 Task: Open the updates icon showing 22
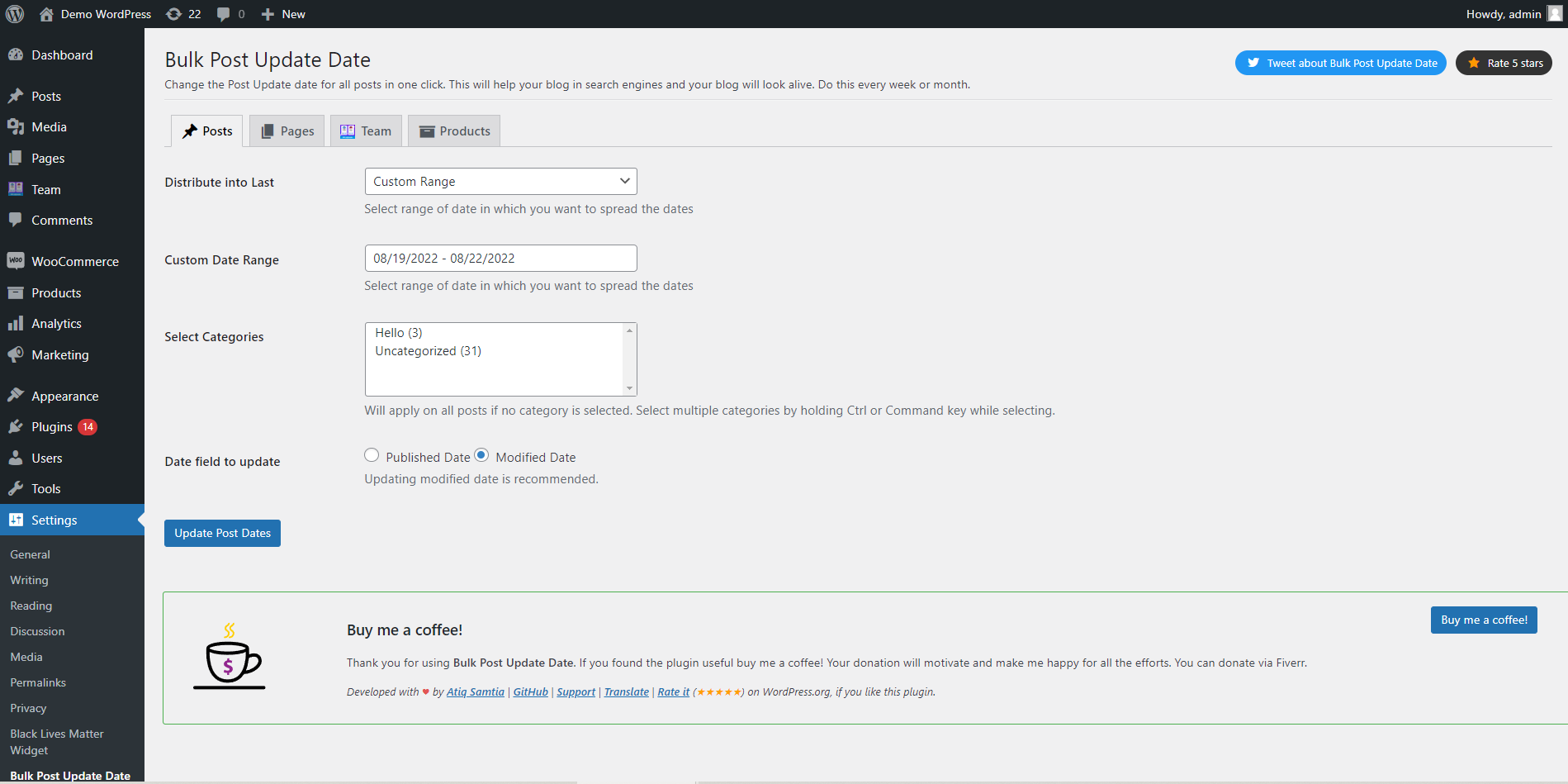pyautogui.click(x=173, y=14)
